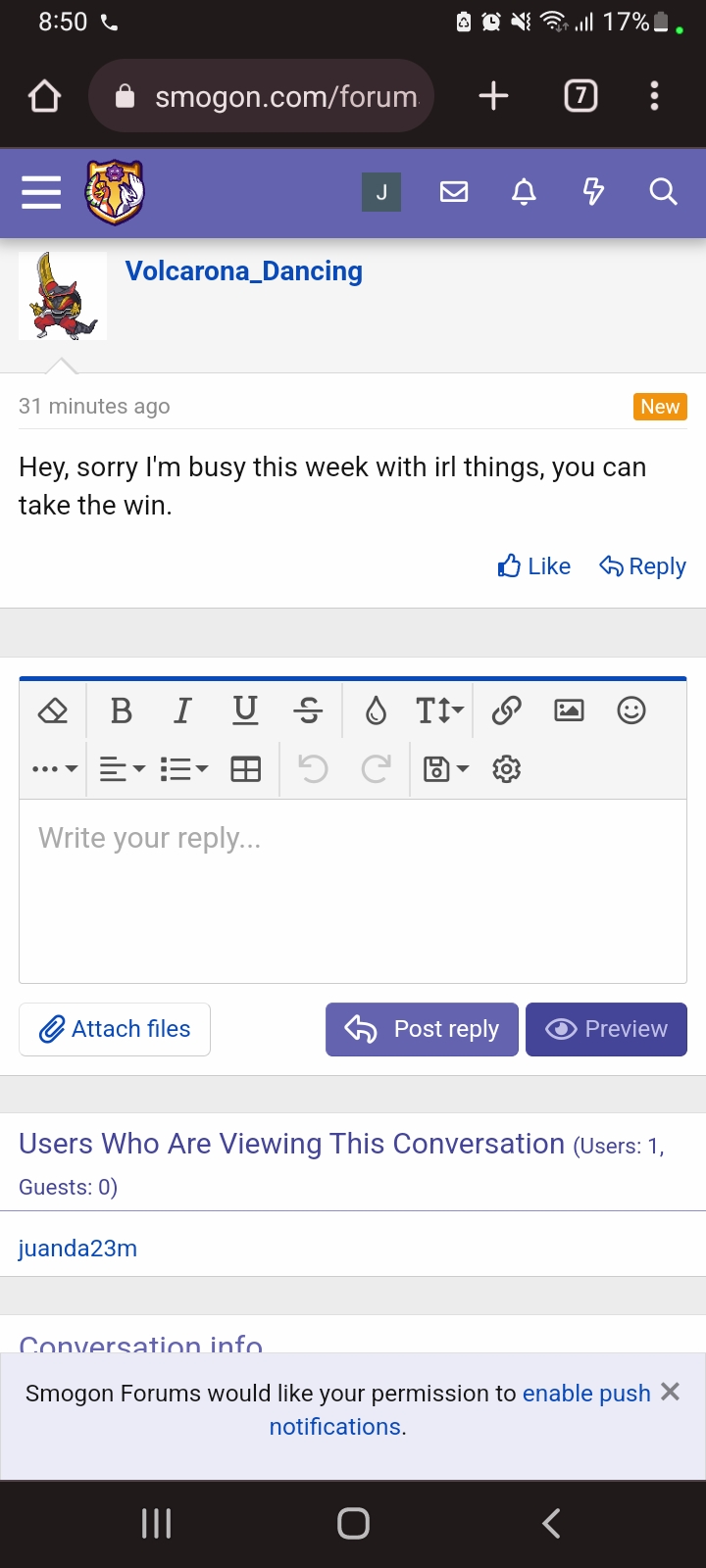Expand the list options dropdown
This screenshot has width=706, height=1568.
pos(184,769)
